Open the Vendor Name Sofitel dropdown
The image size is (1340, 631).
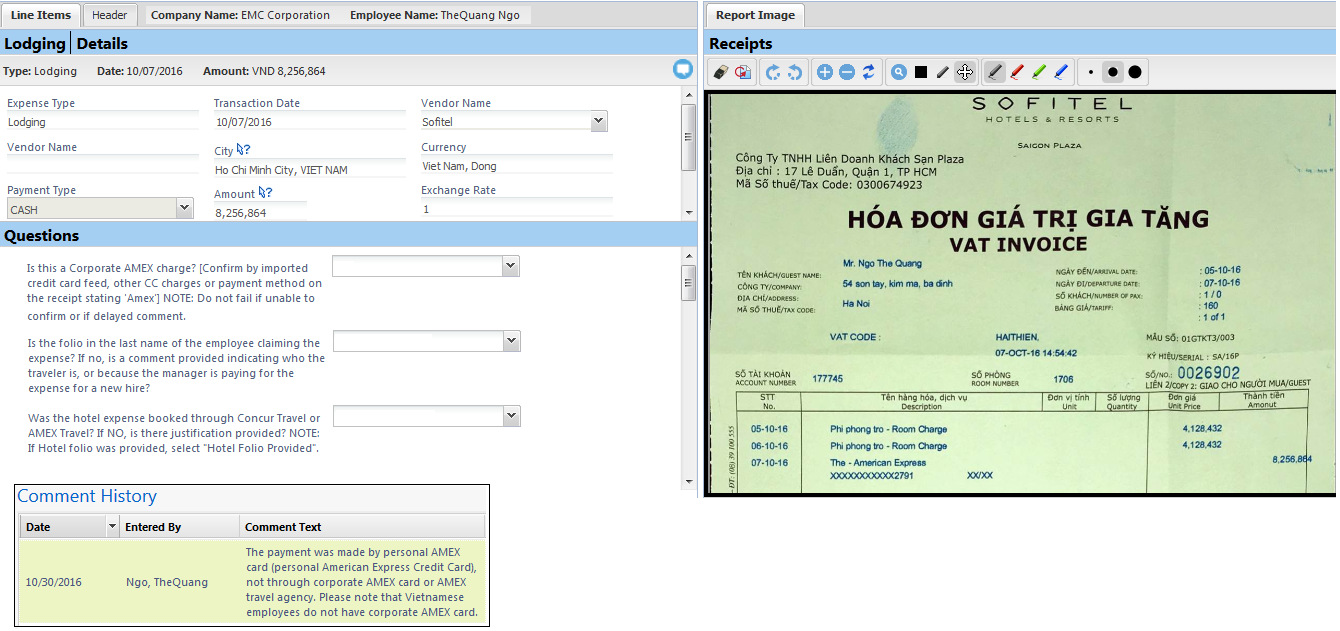598,122
